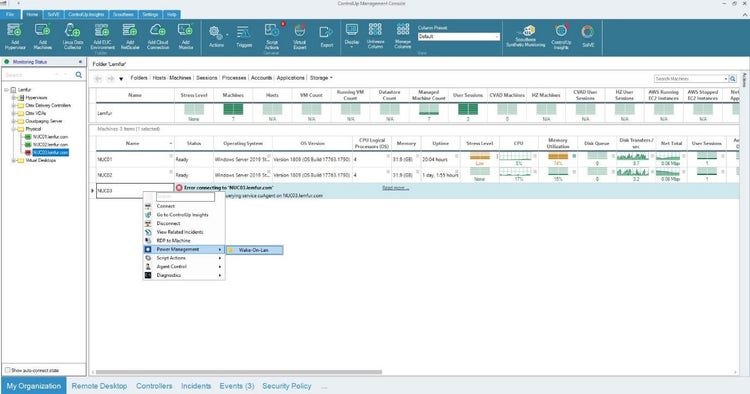
Task: Open Scoutbees Synthetic Monitoring
Action: 526,36
